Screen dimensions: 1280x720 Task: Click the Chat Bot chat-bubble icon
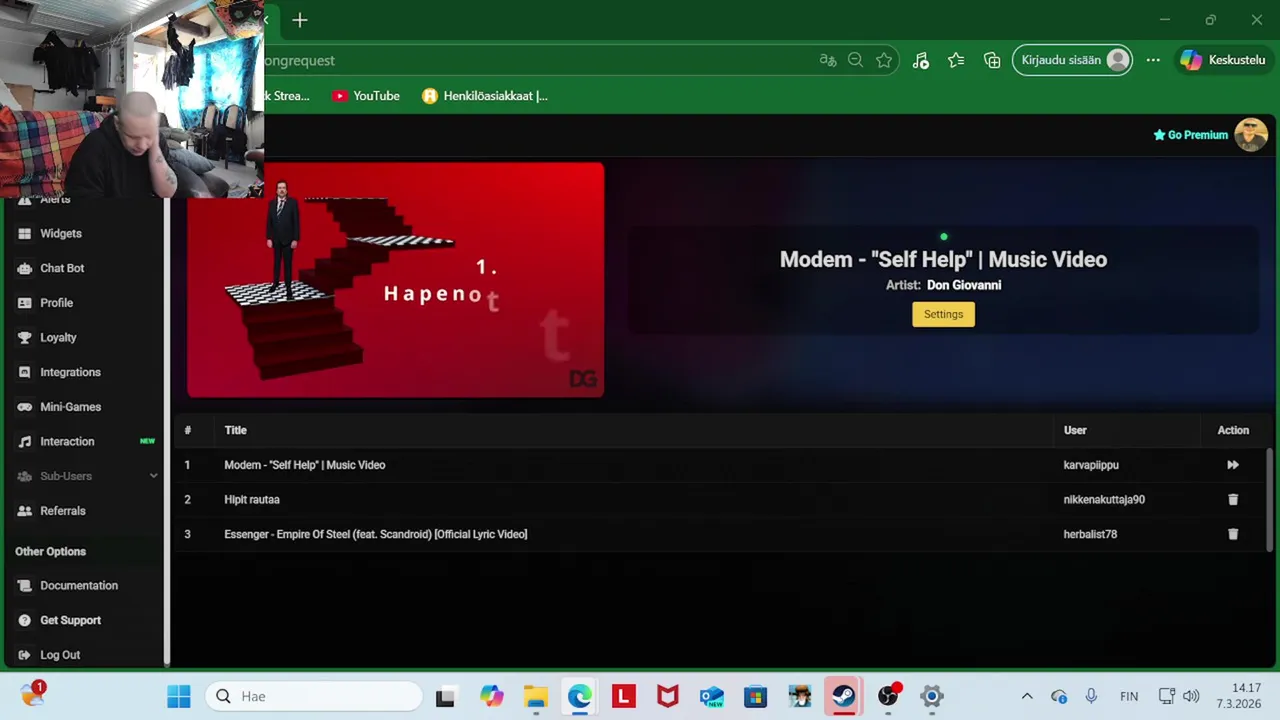pyautogui.click(x=24, y=268)
